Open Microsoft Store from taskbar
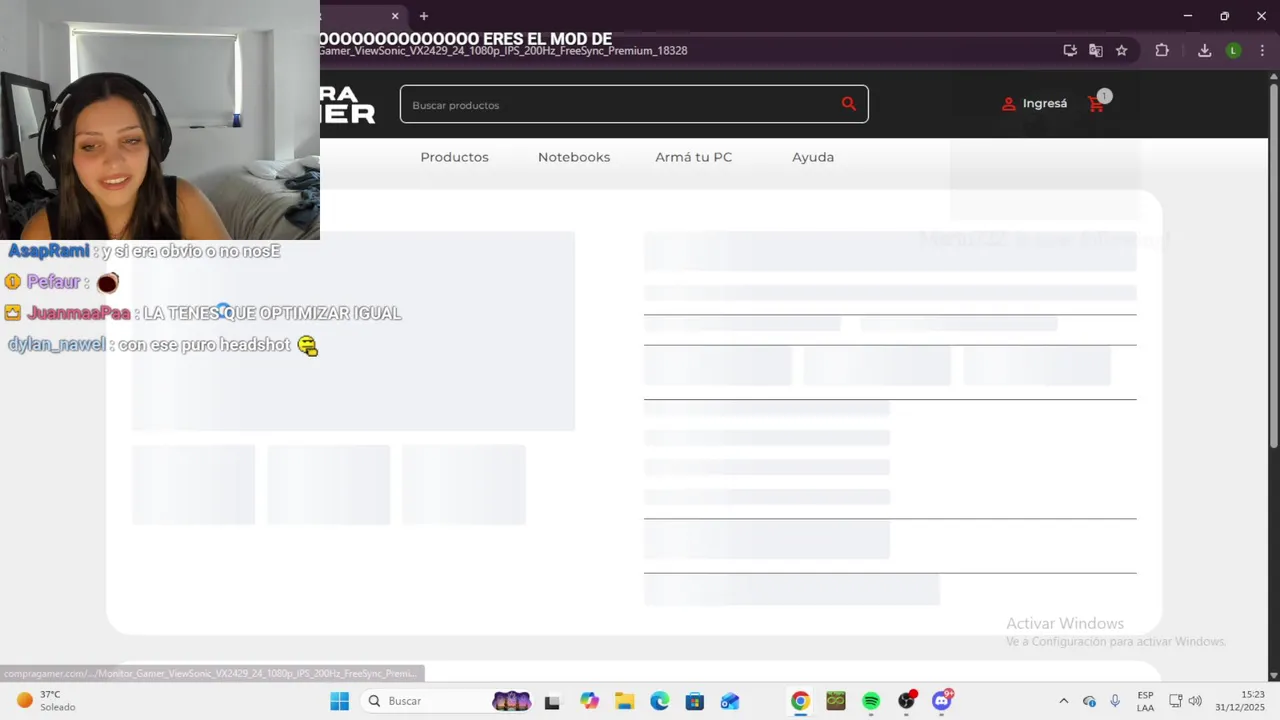The image size is (1280, 720). 695,701
